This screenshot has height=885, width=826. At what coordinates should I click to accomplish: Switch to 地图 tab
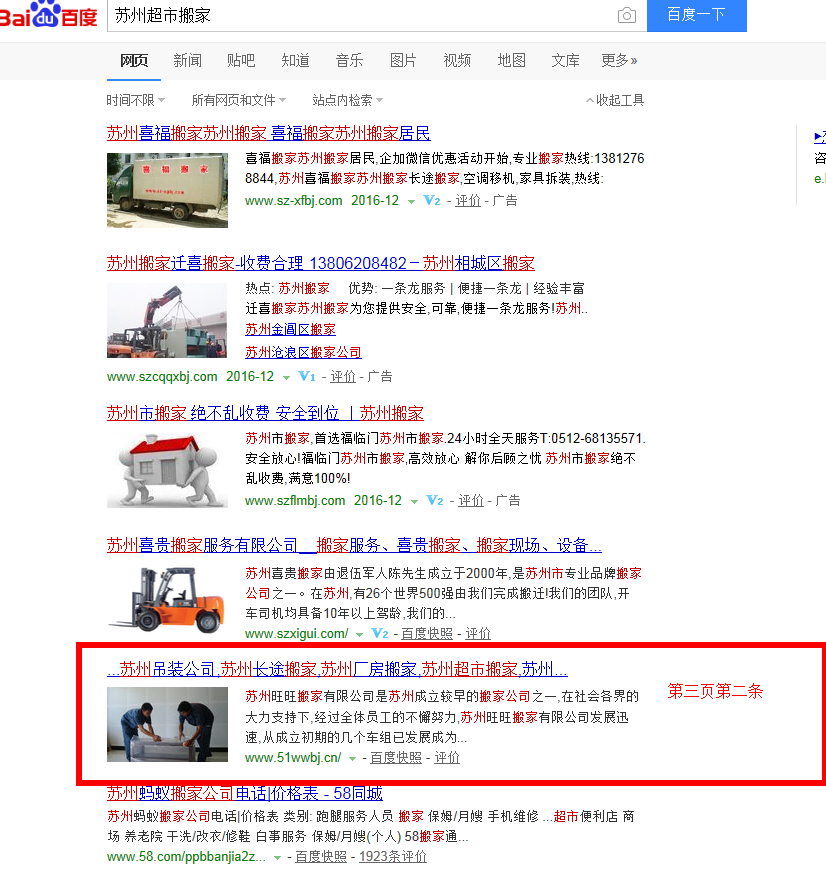click(x=512, y=60)
